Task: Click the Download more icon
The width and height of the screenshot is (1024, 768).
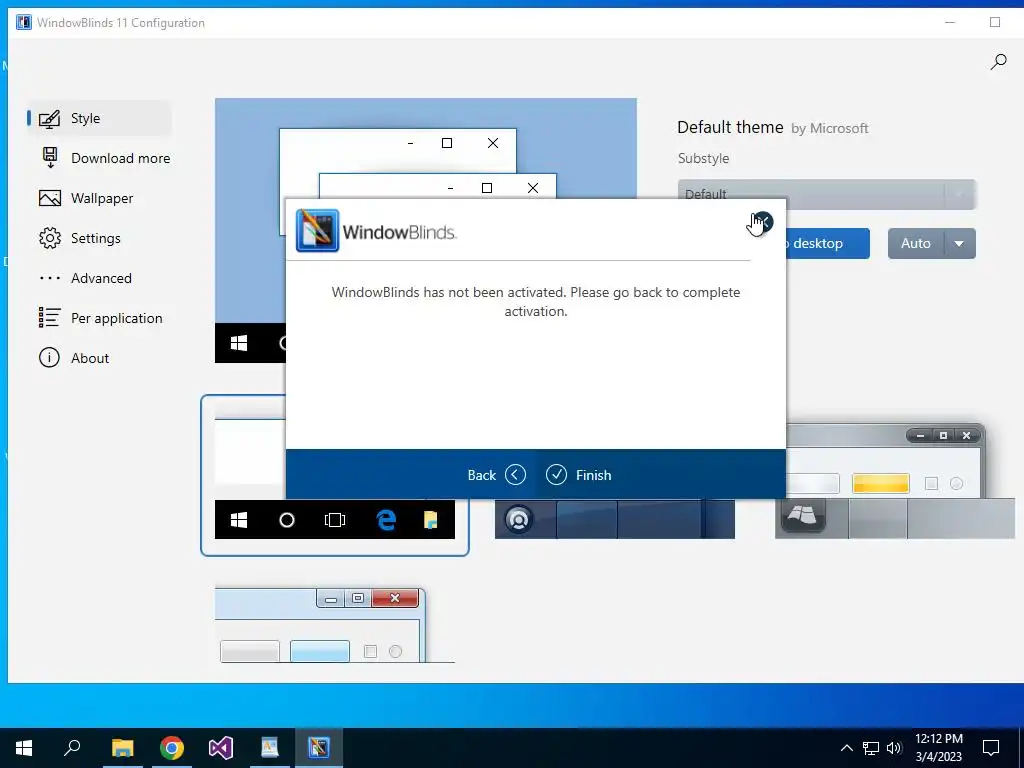Action: coord(50,158)
